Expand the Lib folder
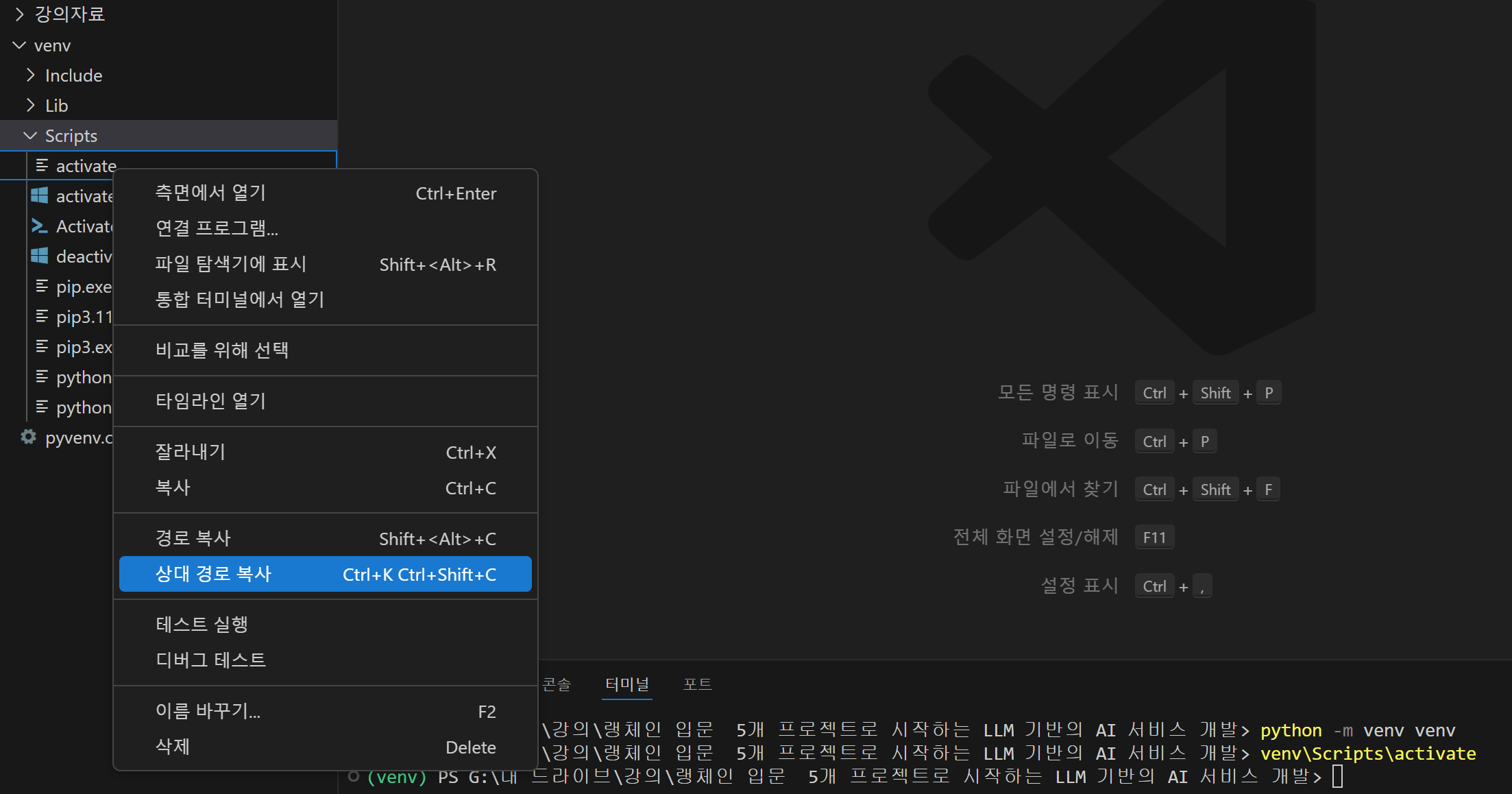Image resolution: width=1512 pixels, height=794 pixels. [x=30, y=106]
